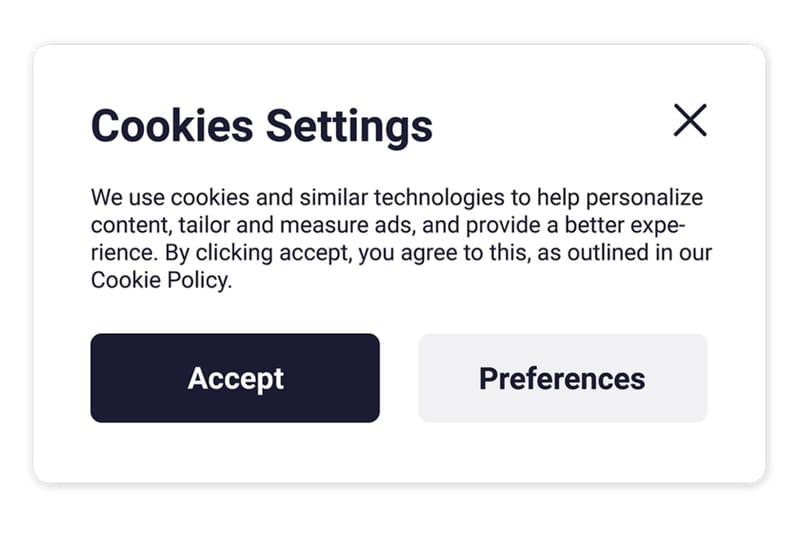The image size is (800, 533).
Task: Click the phrase "By clicking accept"
Action: click(x=256, y=252)
